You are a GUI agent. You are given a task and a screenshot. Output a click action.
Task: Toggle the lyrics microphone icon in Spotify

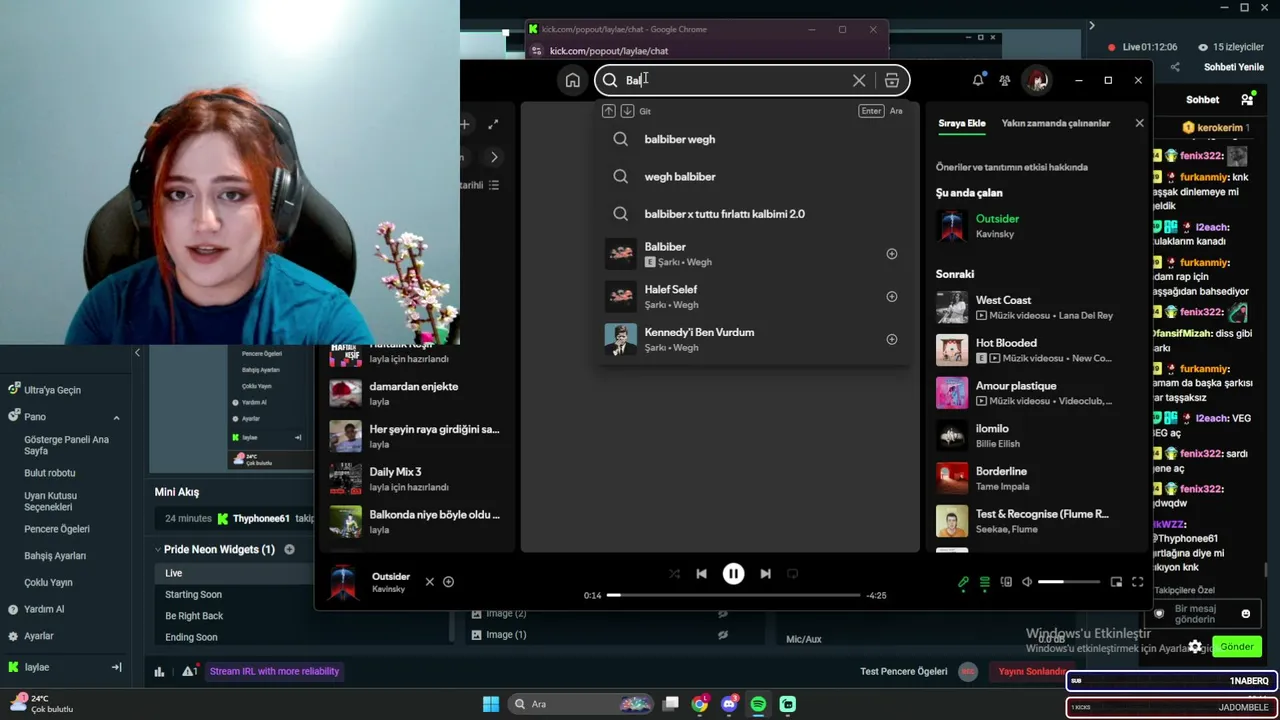[x=963, y=582]
